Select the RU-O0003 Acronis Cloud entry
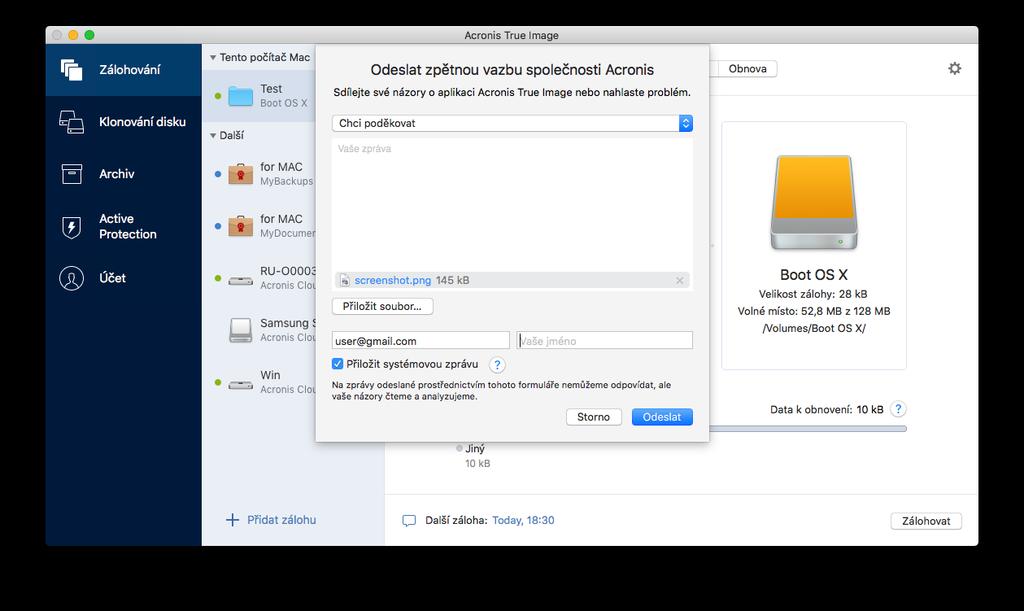The width and height of the screenshot is (1024, 611). pyautogui.click(x=259, y=278)
